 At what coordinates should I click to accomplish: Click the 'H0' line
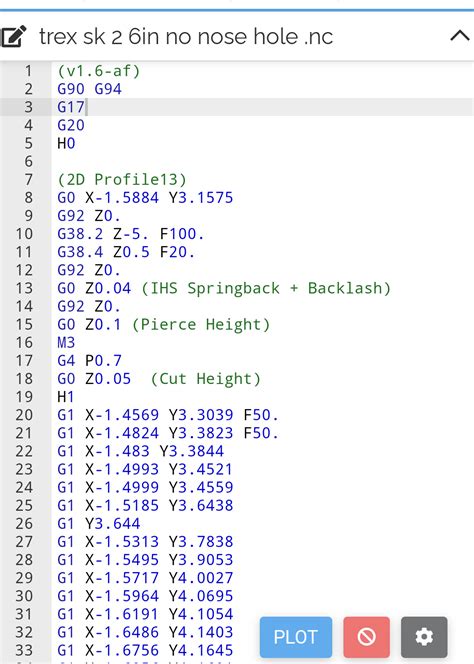pos(66,144)
